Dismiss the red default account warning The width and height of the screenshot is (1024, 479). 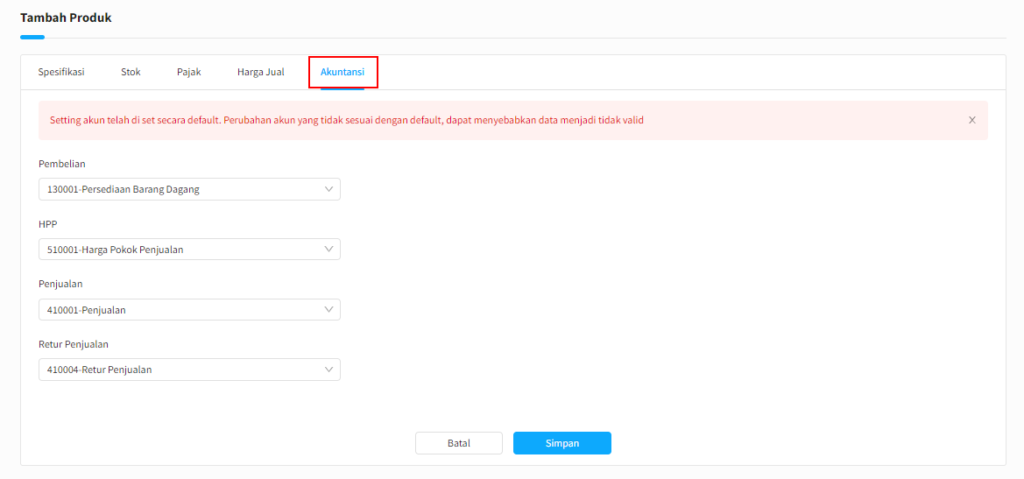(x=971, y=120)
